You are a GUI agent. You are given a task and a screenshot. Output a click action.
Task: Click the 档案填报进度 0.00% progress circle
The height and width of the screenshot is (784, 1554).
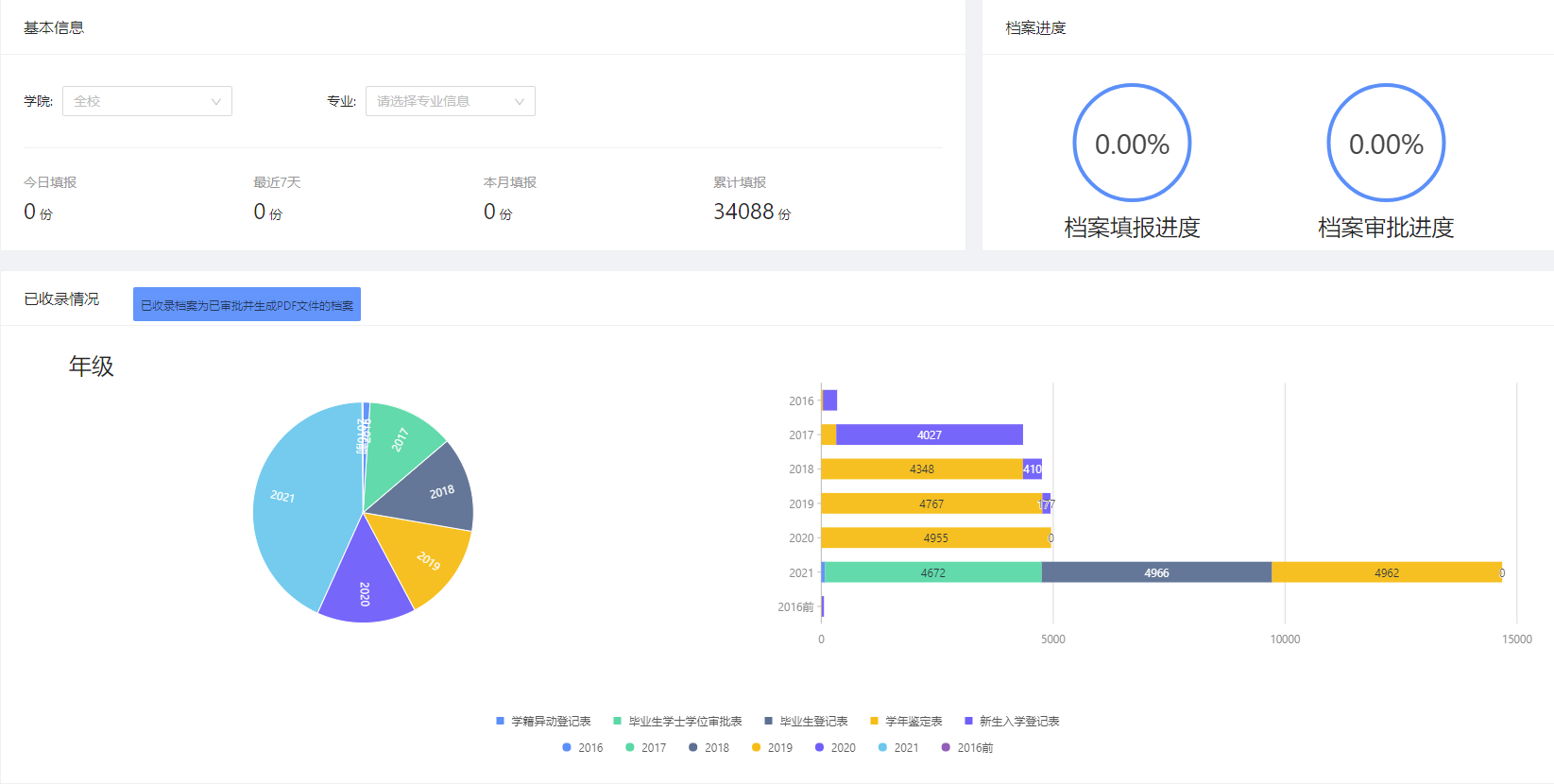tap(1132, 143)
